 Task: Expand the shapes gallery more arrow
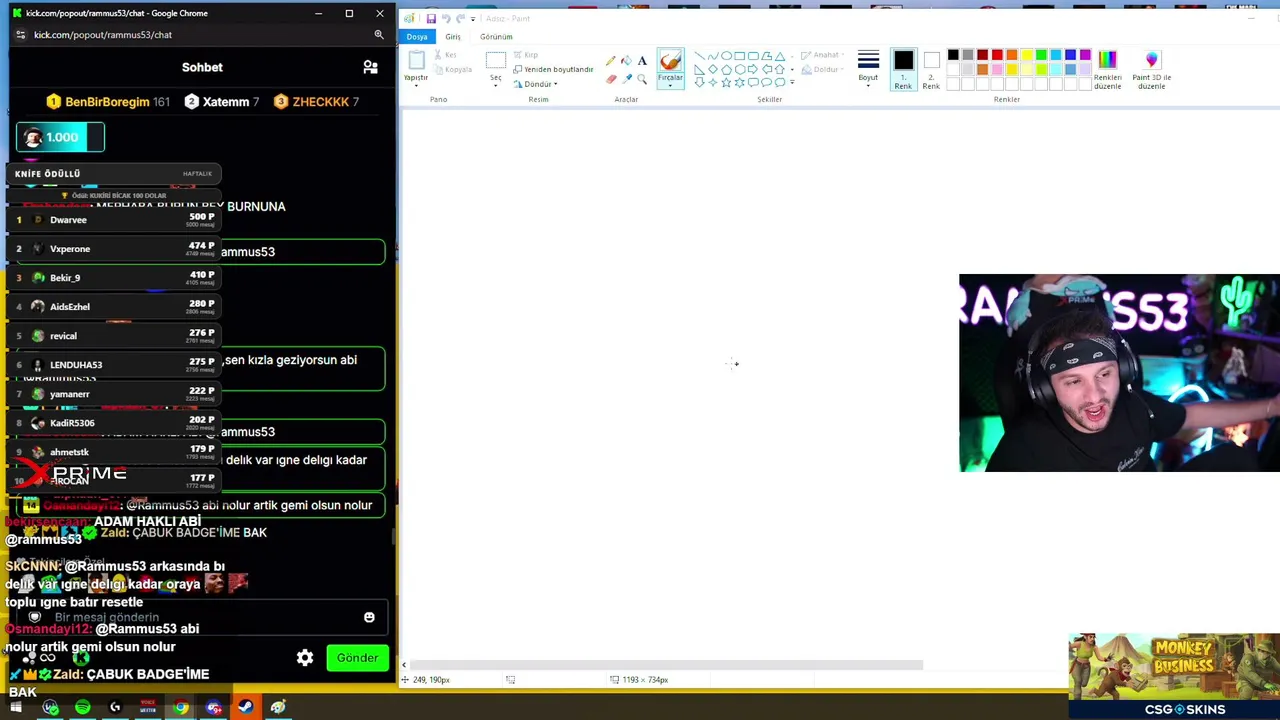point(792,82)
